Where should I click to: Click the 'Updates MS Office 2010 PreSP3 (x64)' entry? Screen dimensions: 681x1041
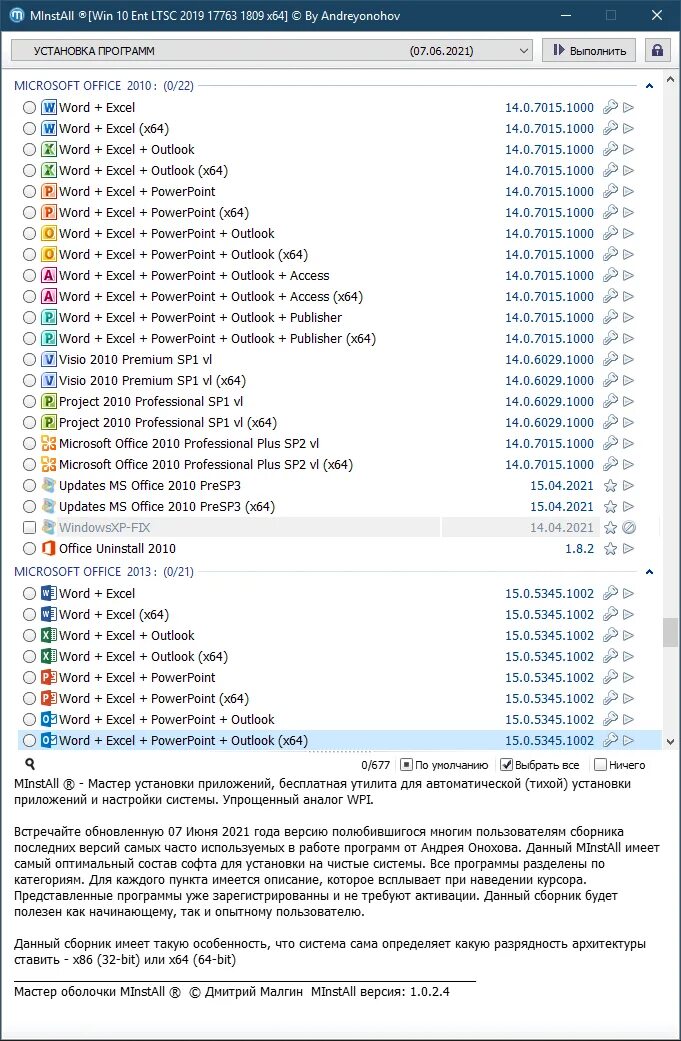coord(167,507)
